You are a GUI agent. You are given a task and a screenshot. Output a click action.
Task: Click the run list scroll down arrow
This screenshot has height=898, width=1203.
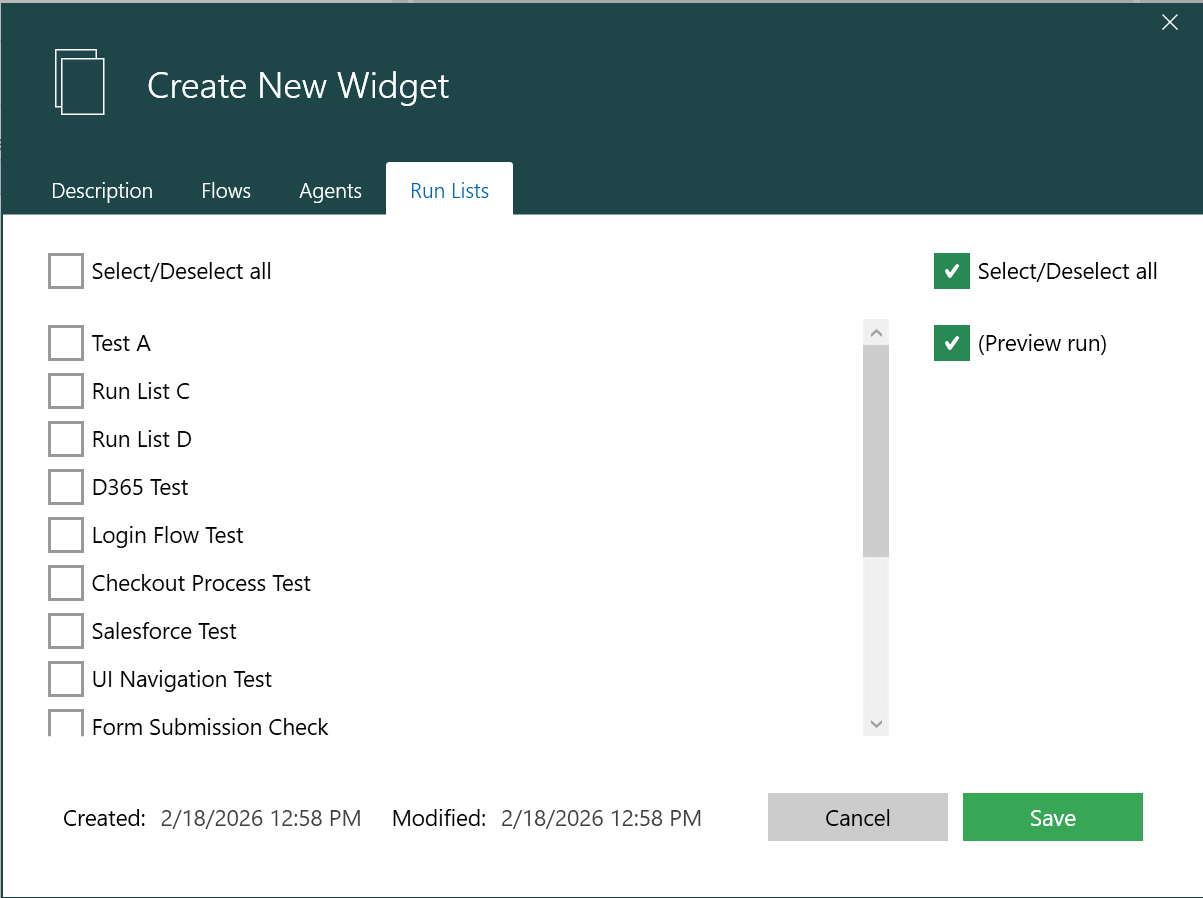coord(876,723)
